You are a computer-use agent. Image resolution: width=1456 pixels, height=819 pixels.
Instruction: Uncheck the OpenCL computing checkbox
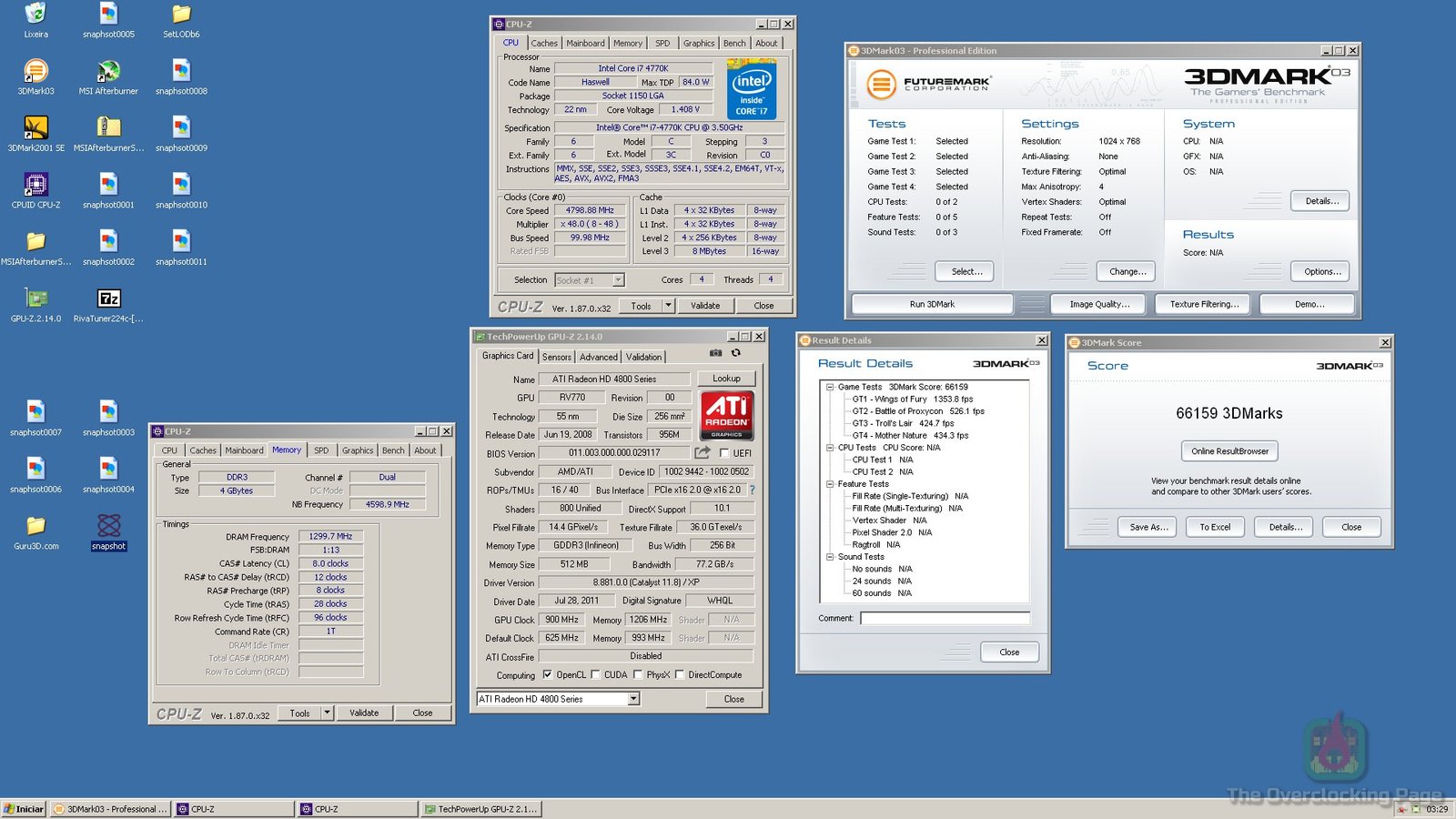[547, 675]
